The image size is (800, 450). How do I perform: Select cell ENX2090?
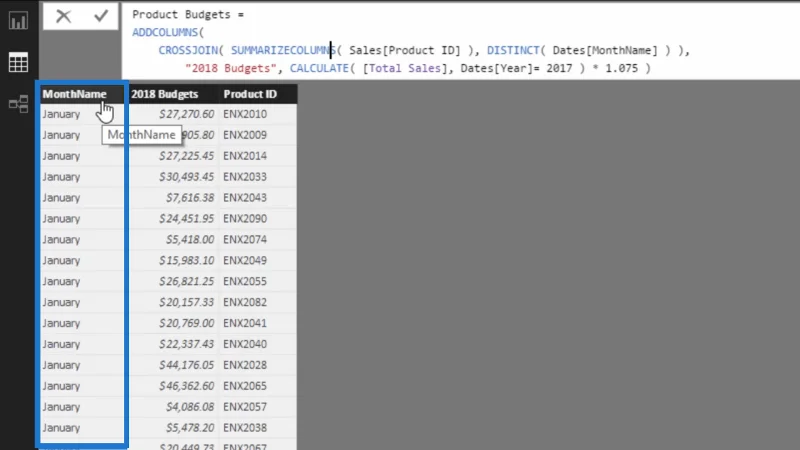pos(245,218)
